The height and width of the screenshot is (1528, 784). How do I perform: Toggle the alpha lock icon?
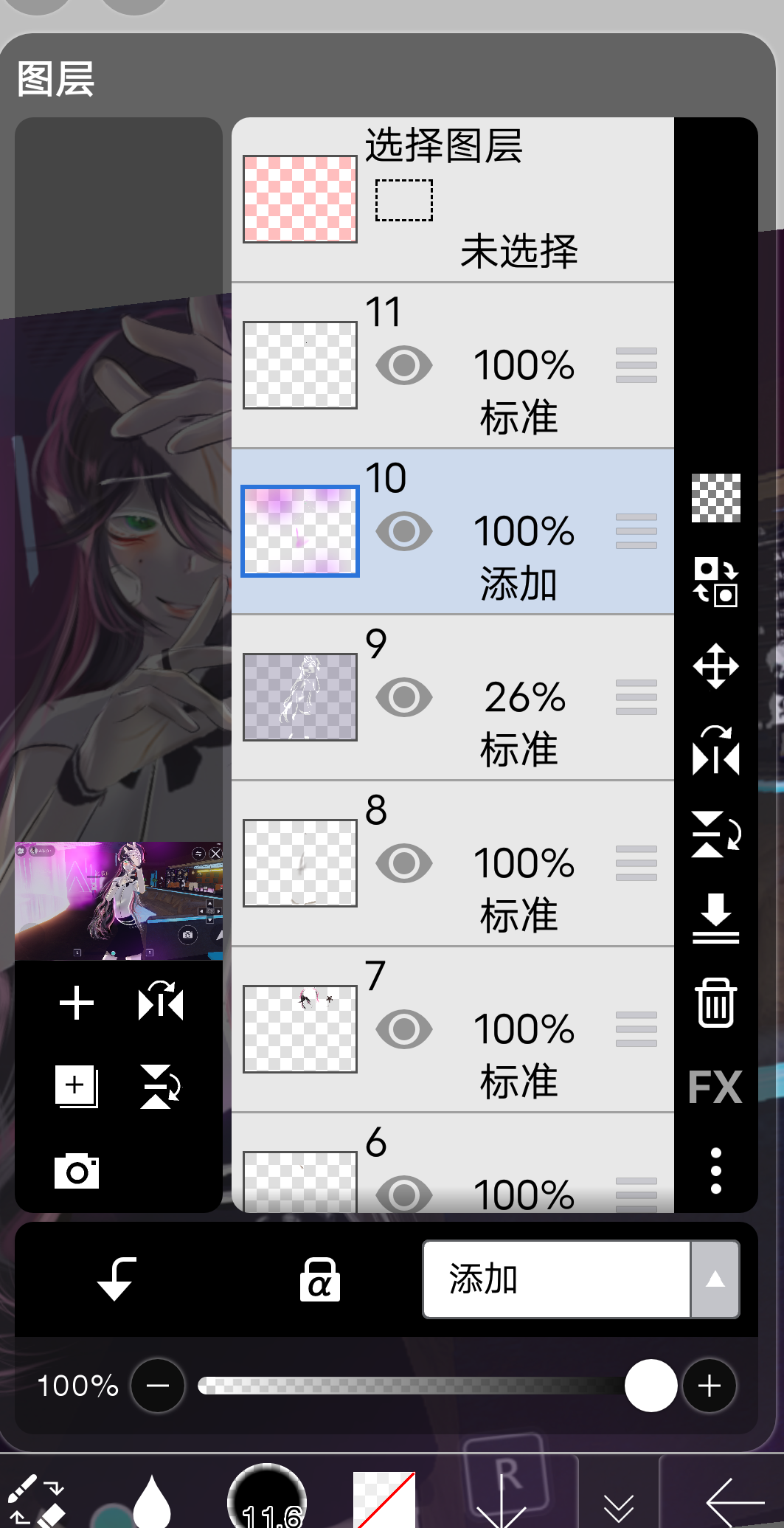coord(319,1279)
